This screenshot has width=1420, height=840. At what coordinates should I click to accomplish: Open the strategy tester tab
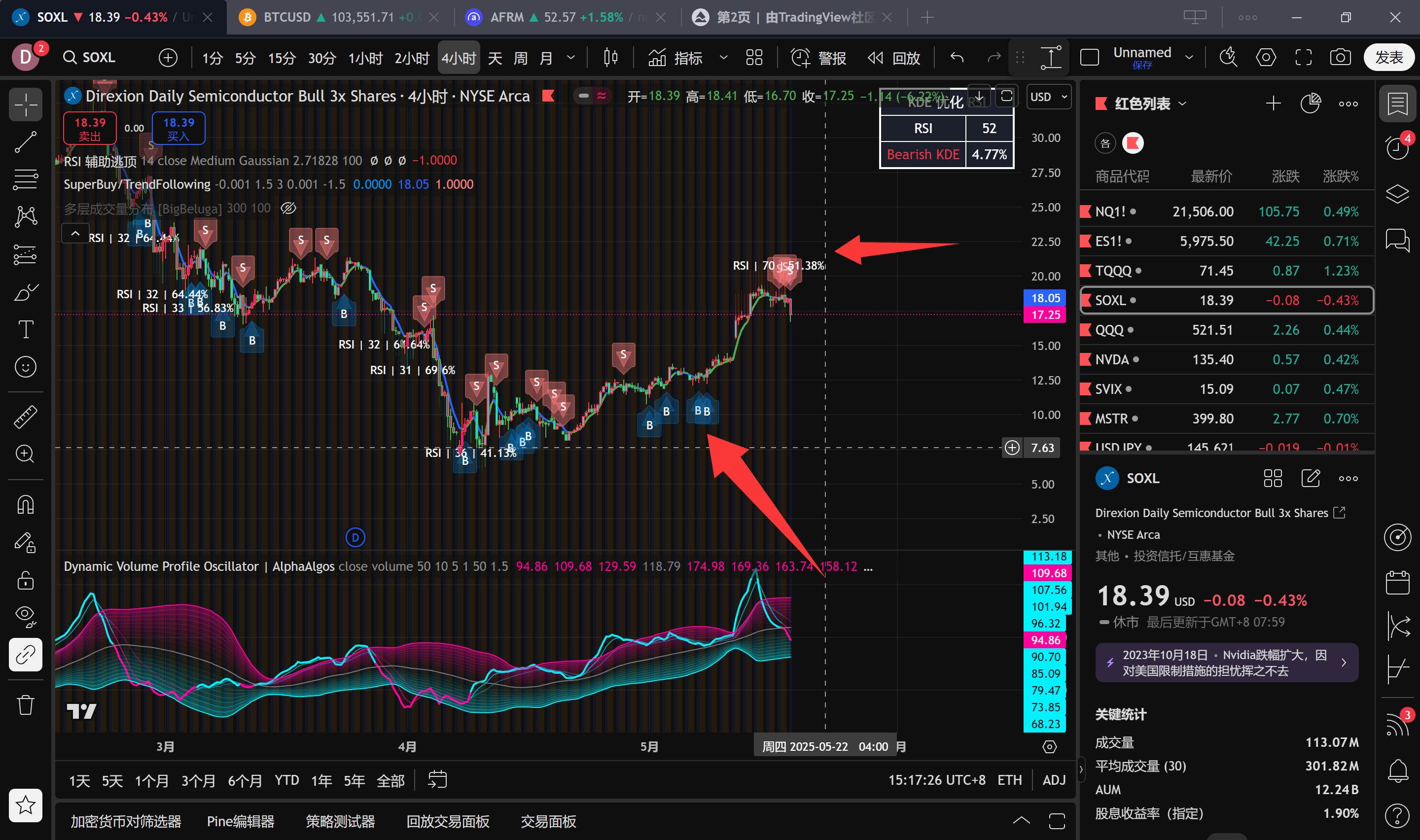pyautogui.click(x=340, y=821)
